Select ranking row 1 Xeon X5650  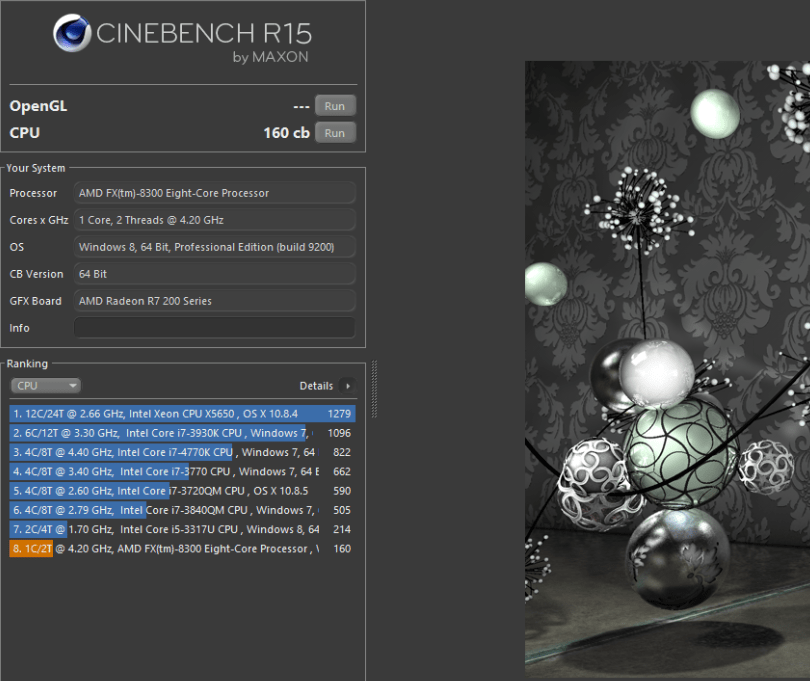[x=182, y=413]
